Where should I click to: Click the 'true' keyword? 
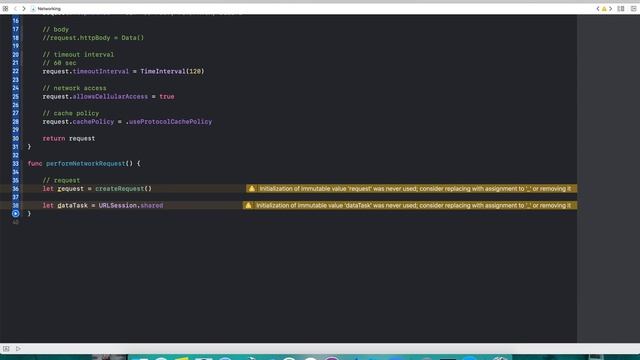click(167, 96)
